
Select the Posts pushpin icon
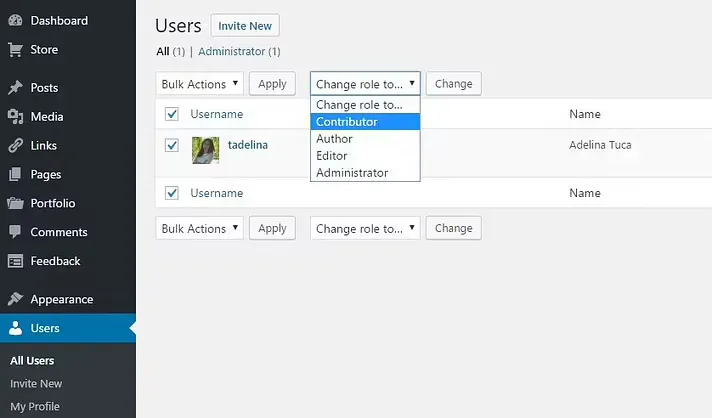tap(15, 88)
